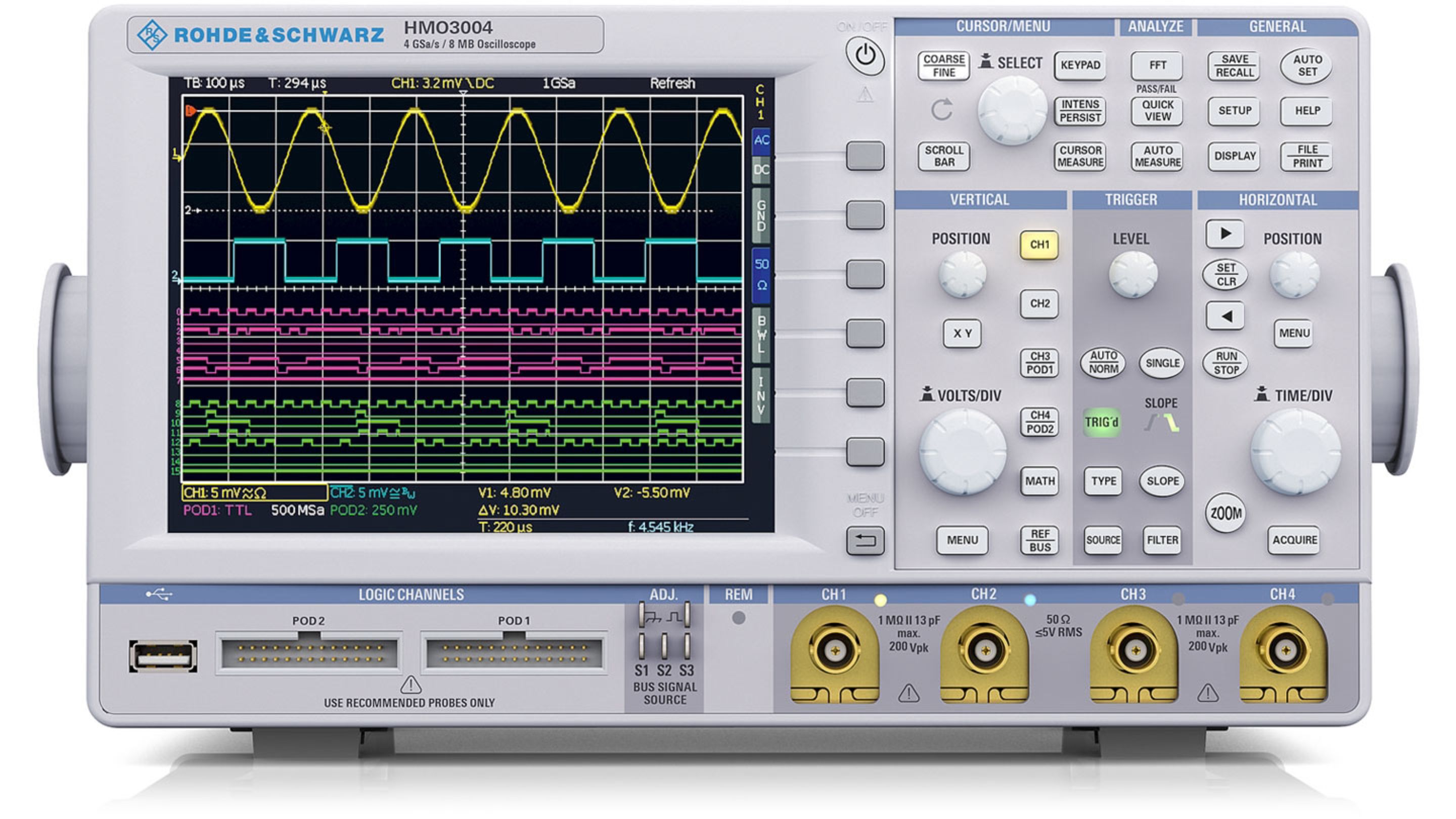
Task: Toggle the CH3 POD1 button
Action: (x=1039, y=363)
